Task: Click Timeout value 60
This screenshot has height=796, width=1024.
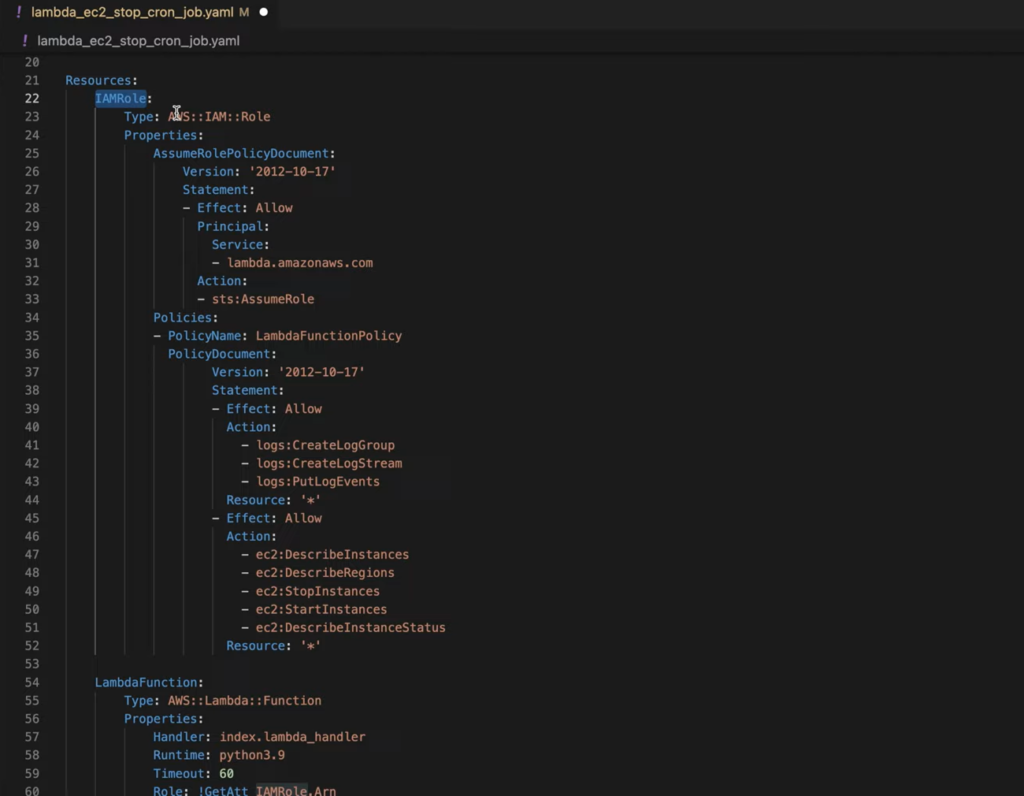Action: pyautogui.click(x=227, y=774)
